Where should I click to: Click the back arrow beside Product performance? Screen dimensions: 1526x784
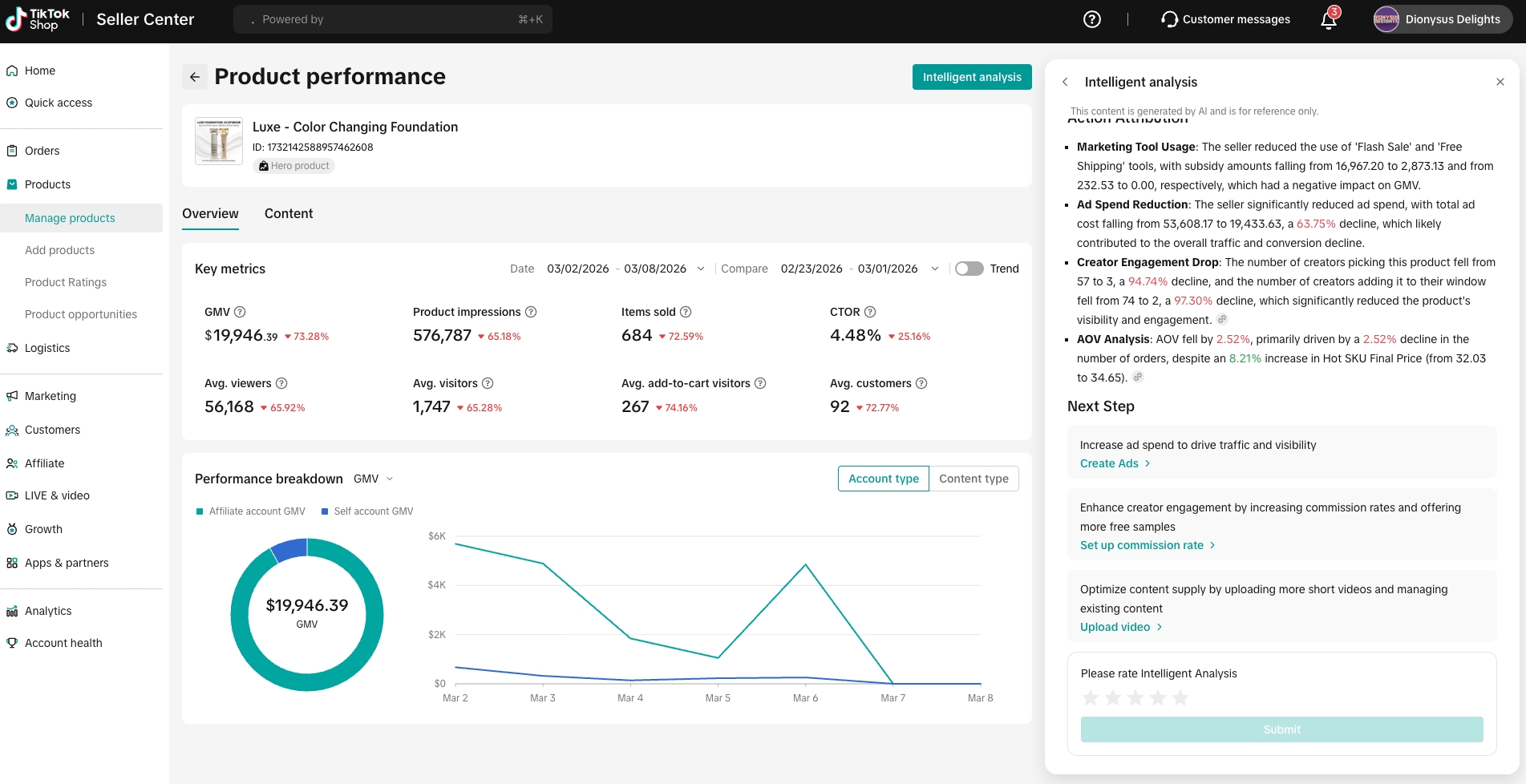coord(195,77)
